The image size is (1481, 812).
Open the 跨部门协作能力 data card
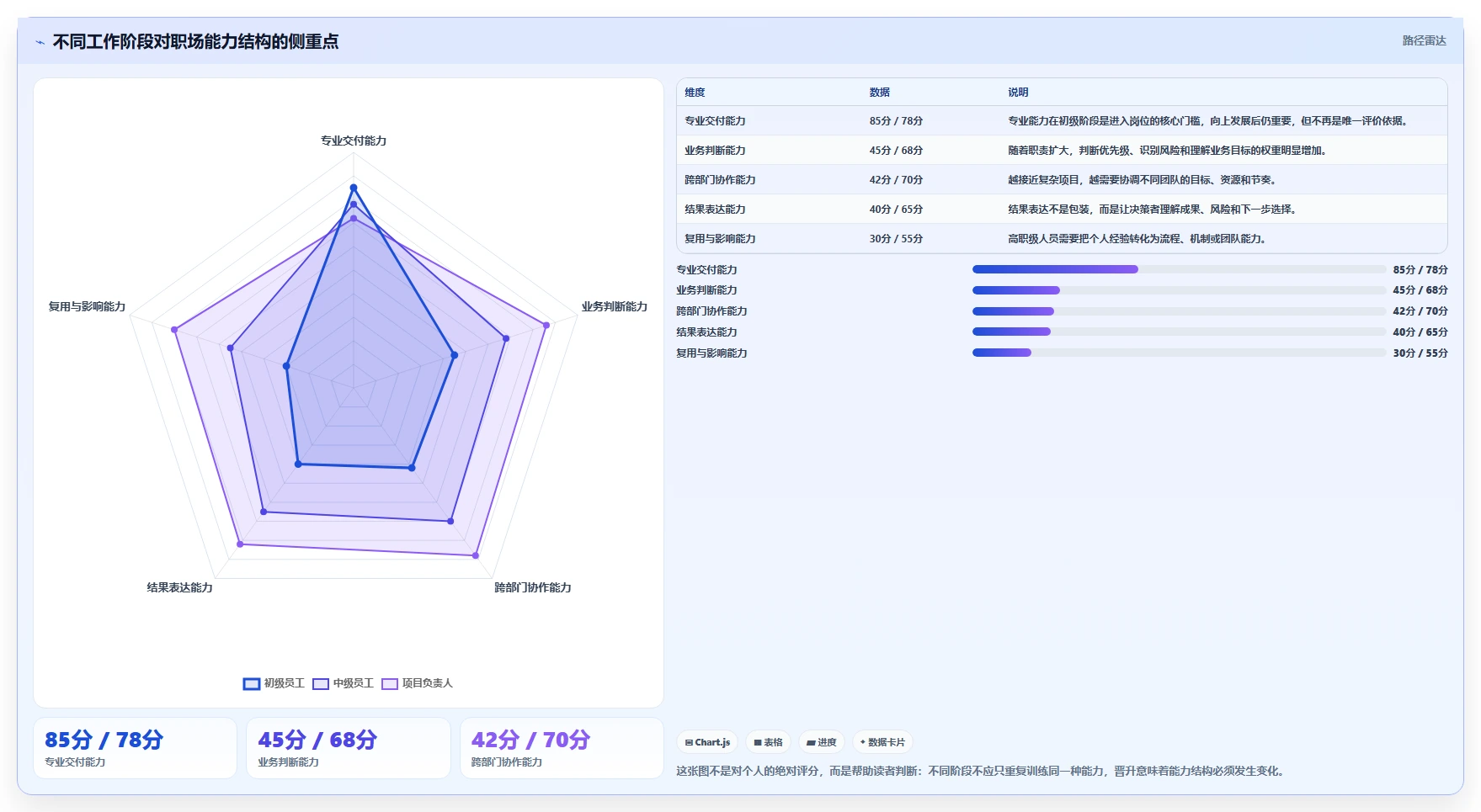click(x=562, y=748)
